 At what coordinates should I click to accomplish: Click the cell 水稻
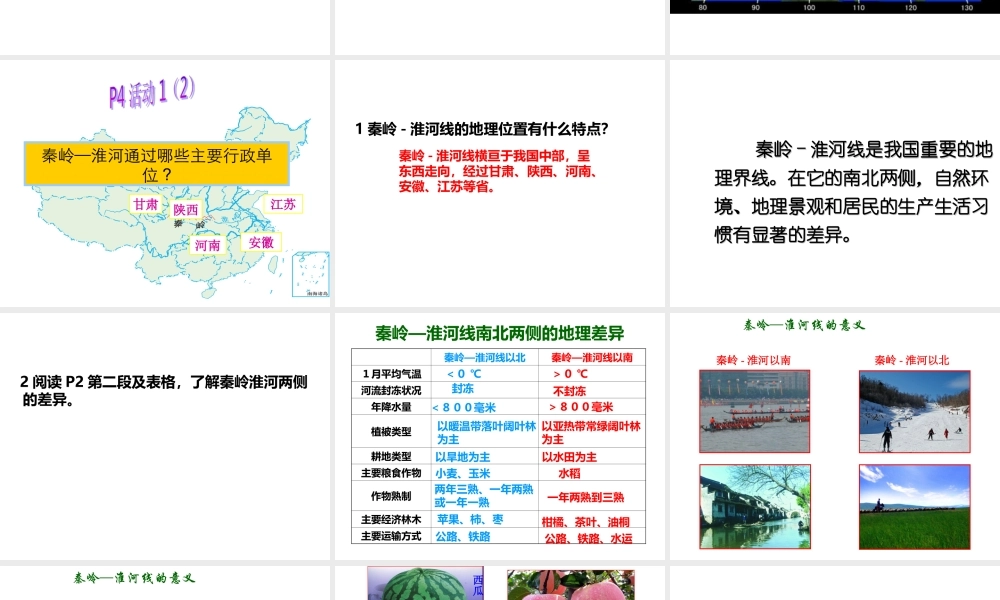tap(569, 474)
